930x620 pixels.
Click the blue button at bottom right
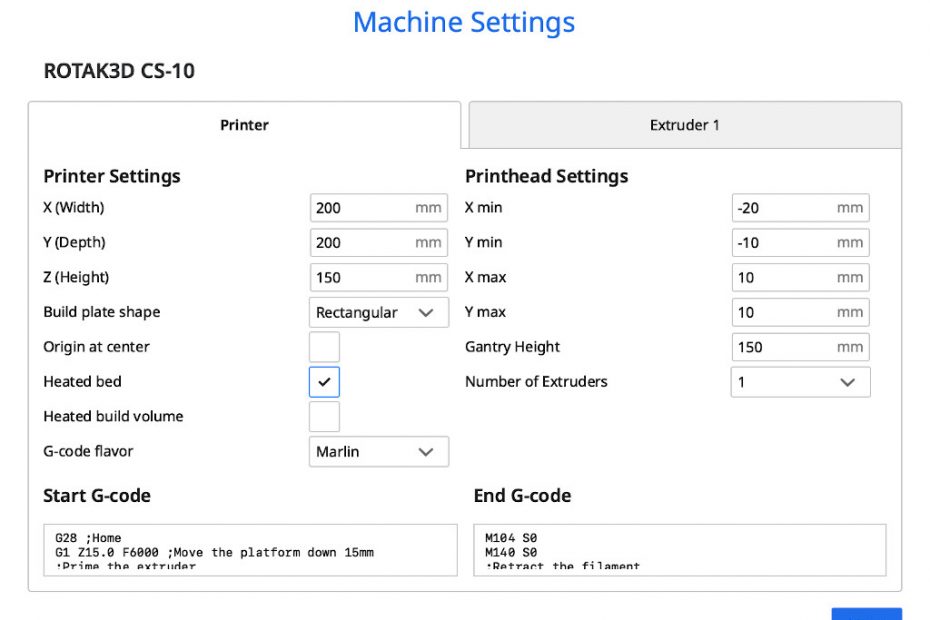click(x=866, y=613)
